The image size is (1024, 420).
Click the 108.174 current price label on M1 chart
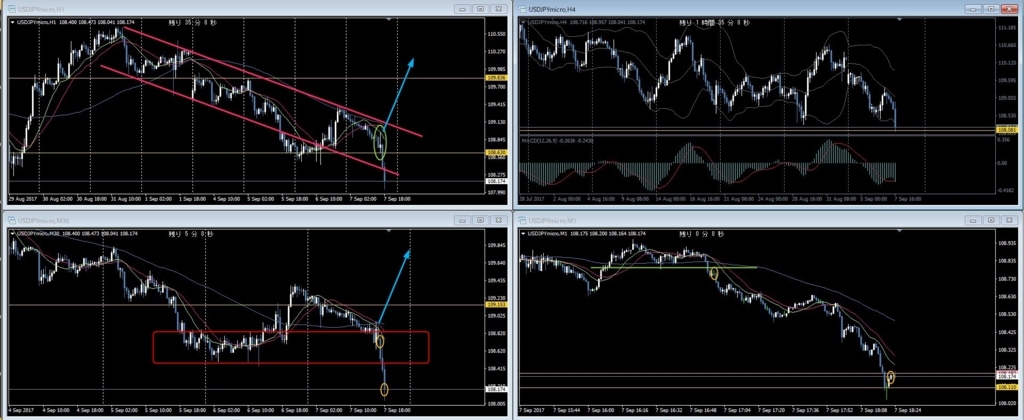pyautogui.click(x=1006, y=378)
